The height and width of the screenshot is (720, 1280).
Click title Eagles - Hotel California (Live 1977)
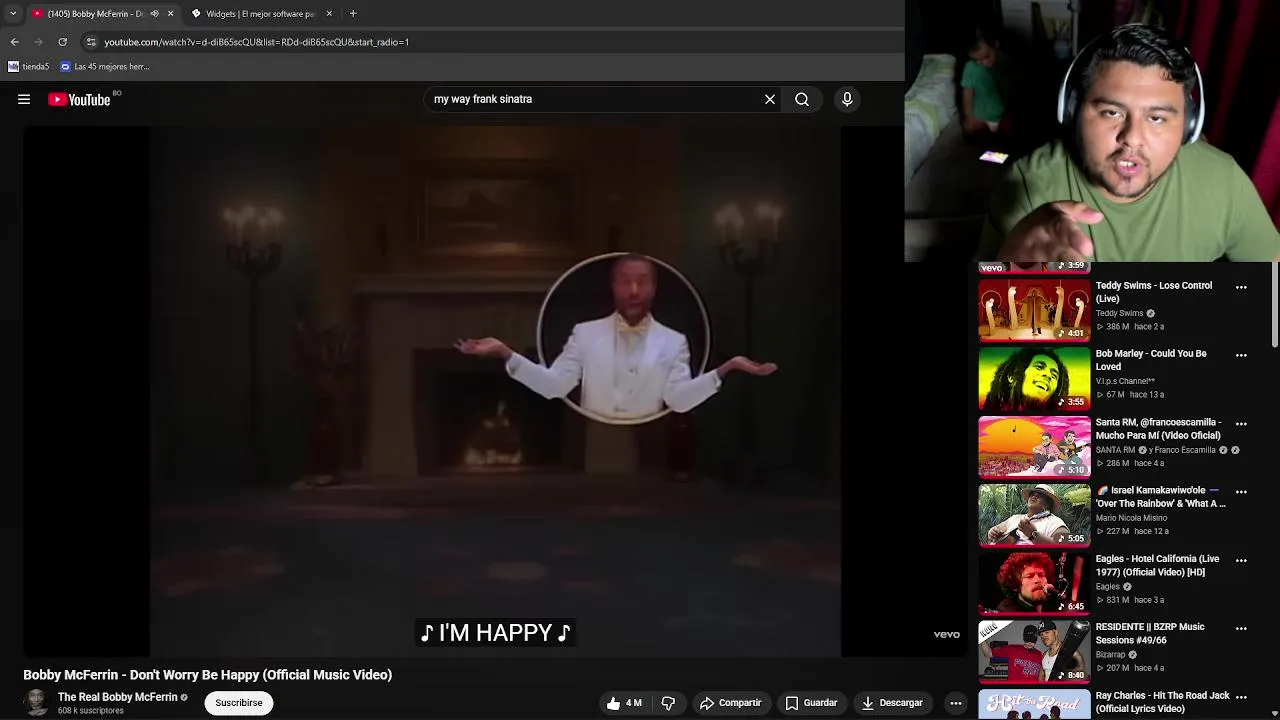pyautogui.click(x=1157, y=565)
